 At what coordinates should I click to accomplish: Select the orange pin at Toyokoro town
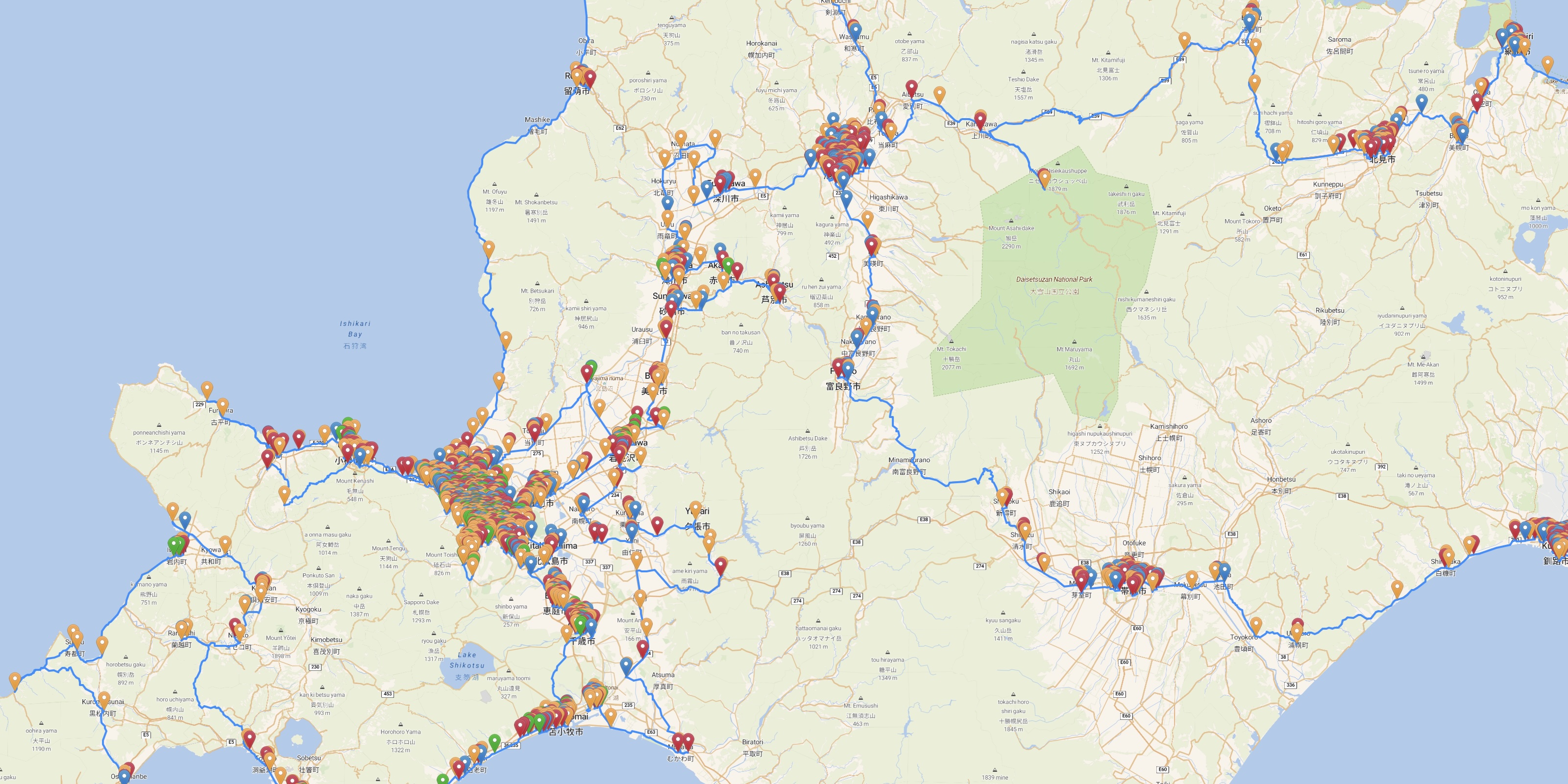point(1256,625)
